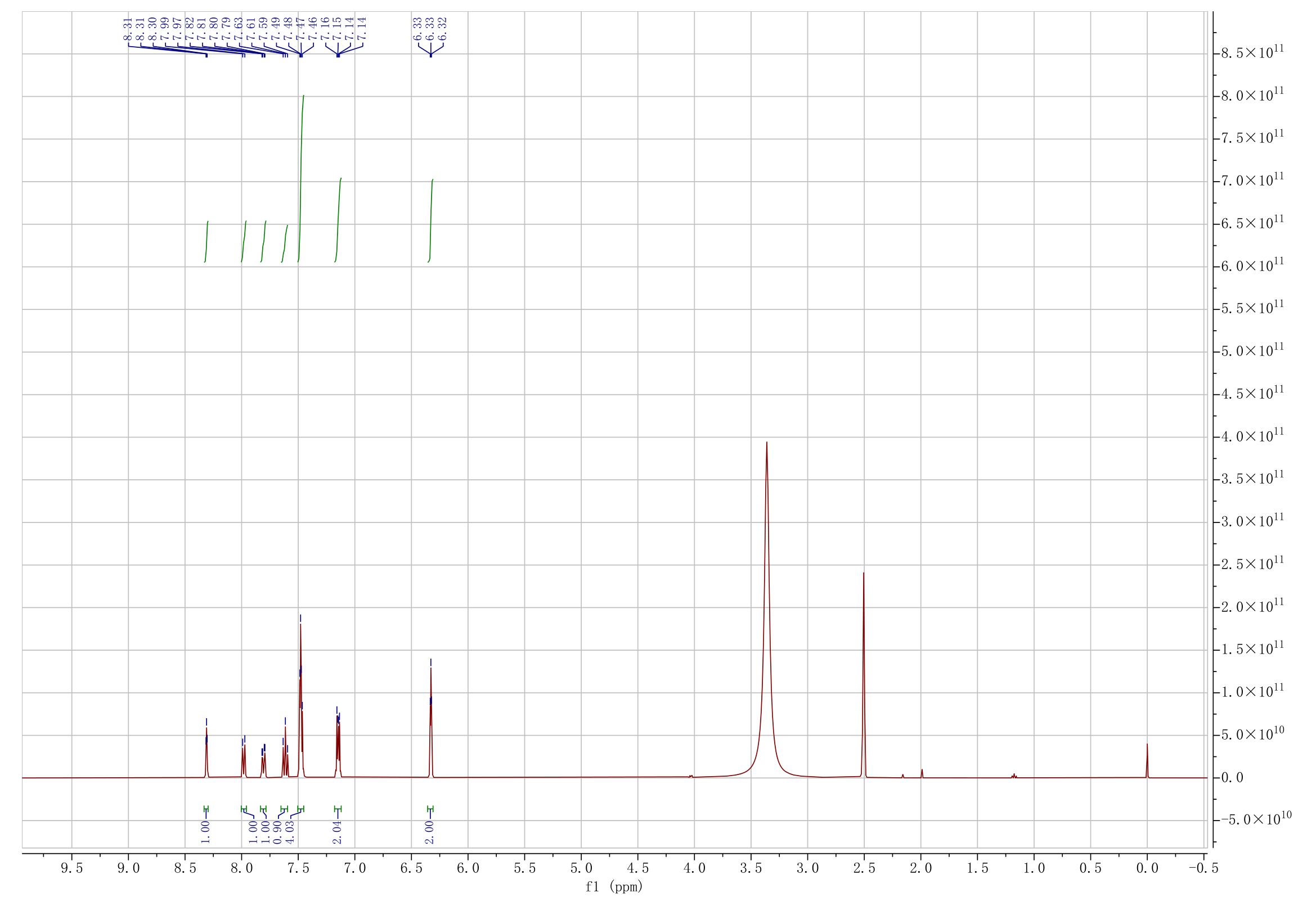Select the 8.5 tick label on the ppm axis
The height and width of the screenshot is (919, 1316).
(185, 868)
